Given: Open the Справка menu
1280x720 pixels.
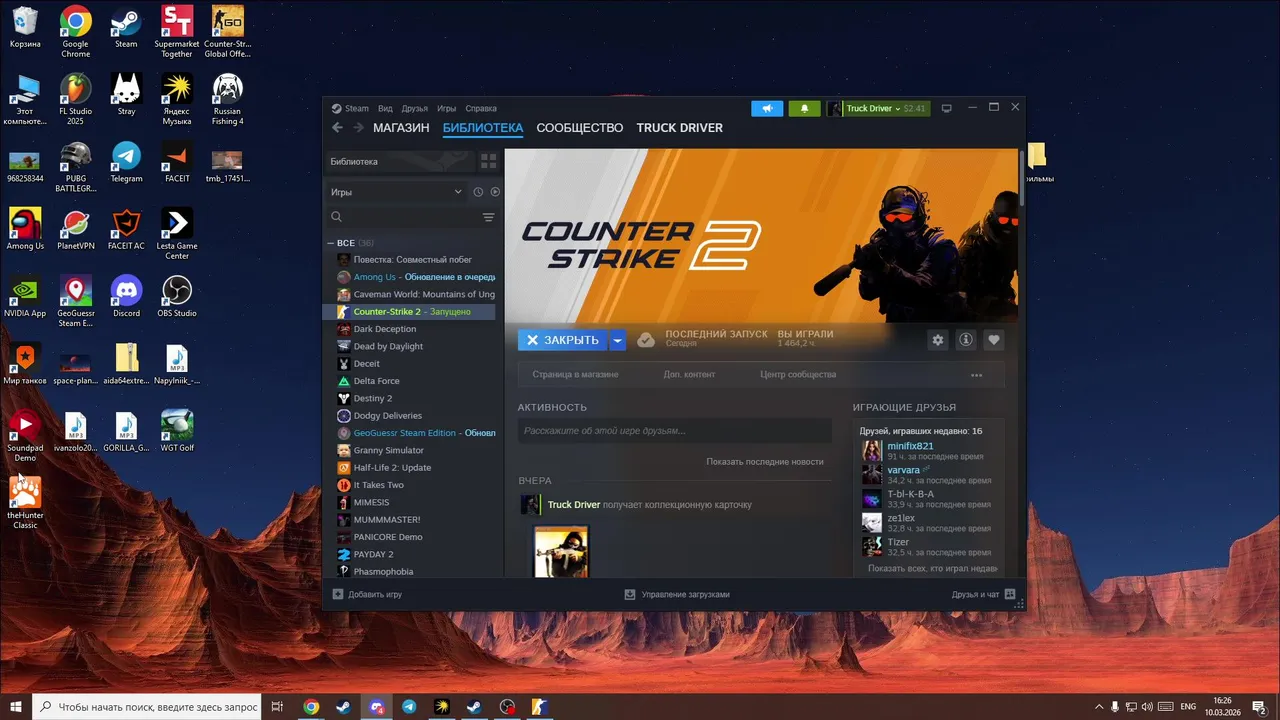Looking at the screenshot, I should pos(481,108).
